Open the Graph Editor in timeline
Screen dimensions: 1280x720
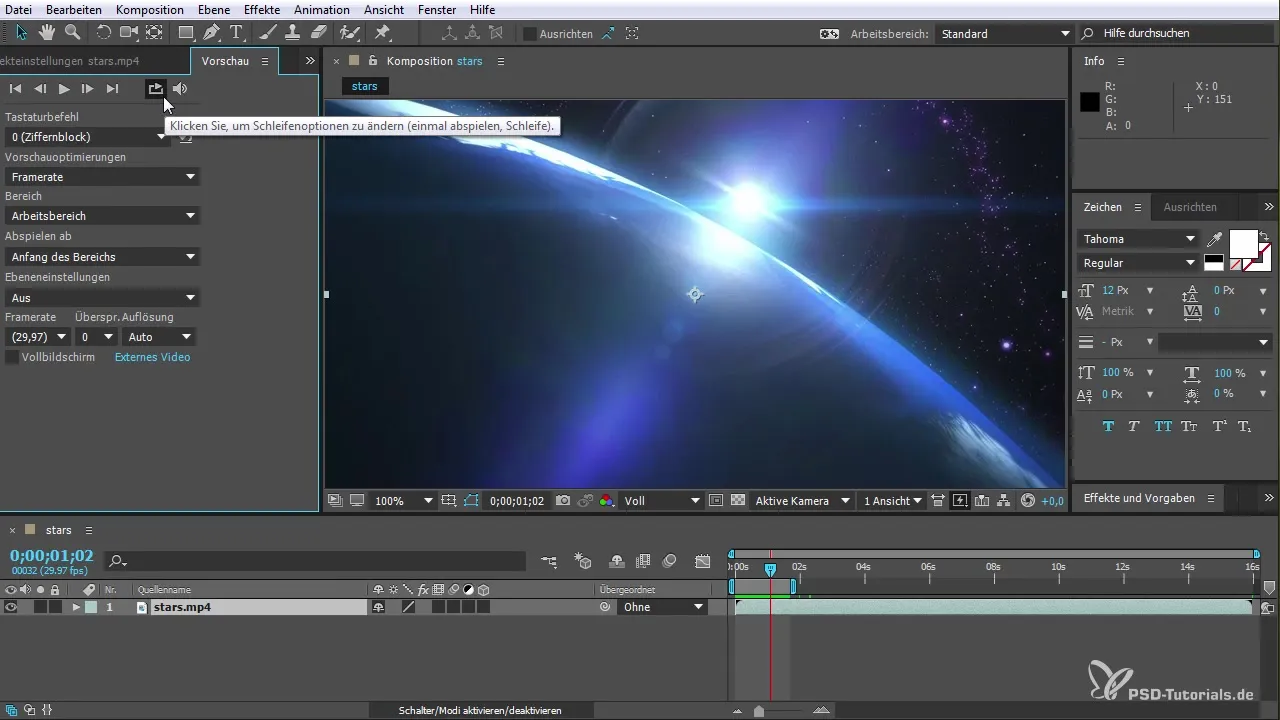click(703, 562)
